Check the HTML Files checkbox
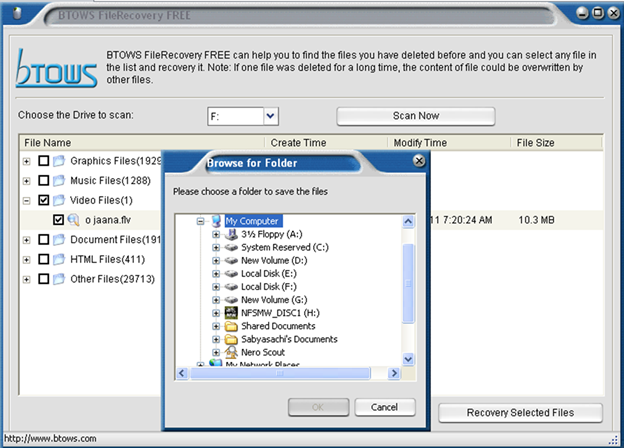Viewport: 624px width, 448px height. pyautogui.click(x=44, y=259)
